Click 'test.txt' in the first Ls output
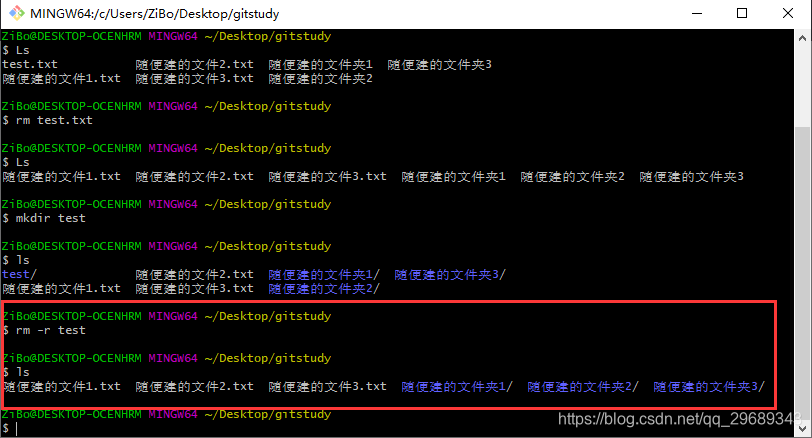The height and width of the screenshot is (438, 812). [x=30, y=64]
